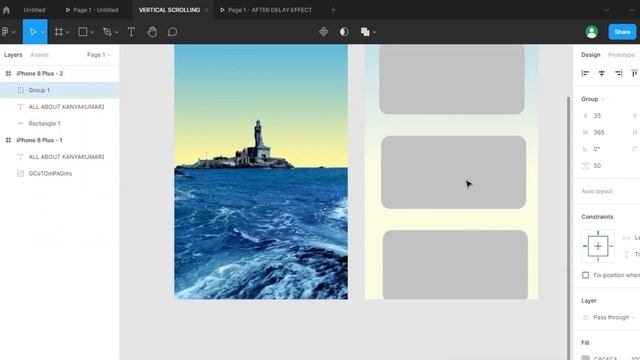Click the new tab plus icon
This screenshot has width=640, height=360.
(x=333, y=10)
